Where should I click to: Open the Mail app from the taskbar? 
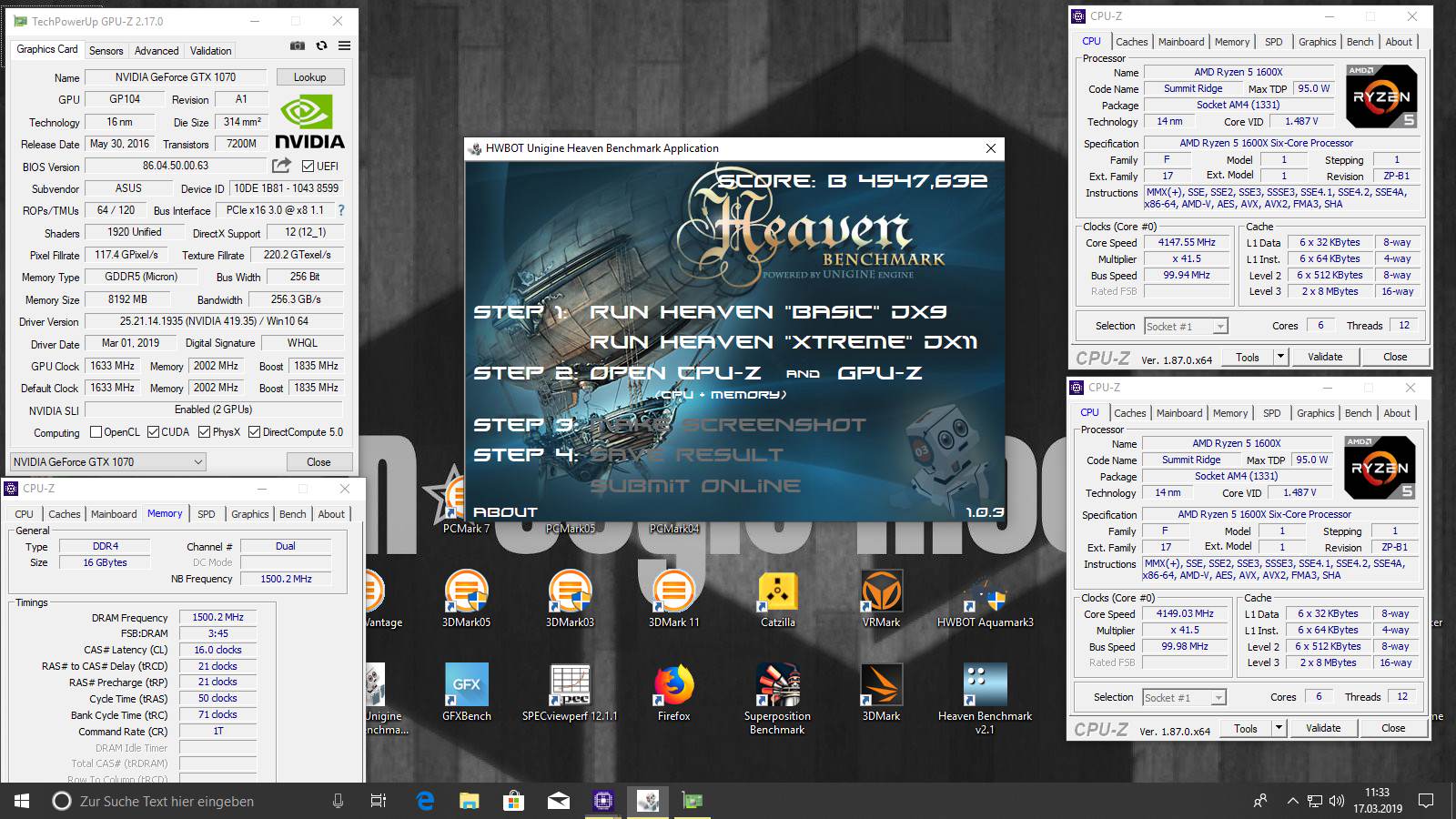pyautogui.click(x=559, y=801)
